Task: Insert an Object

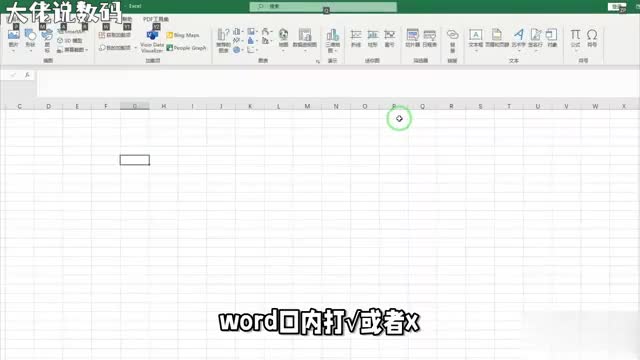Action: point(552,38)
